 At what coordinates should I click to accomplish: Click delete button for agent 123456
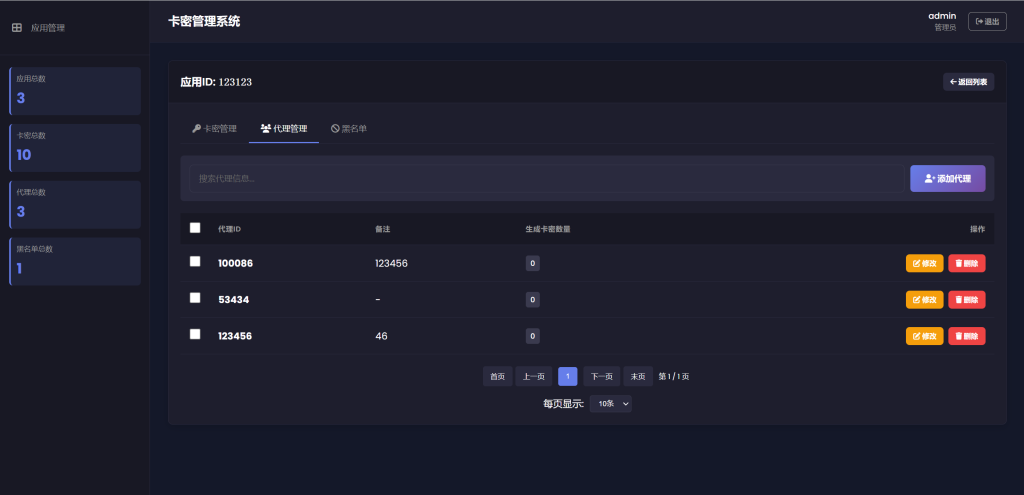click(966, 336)
